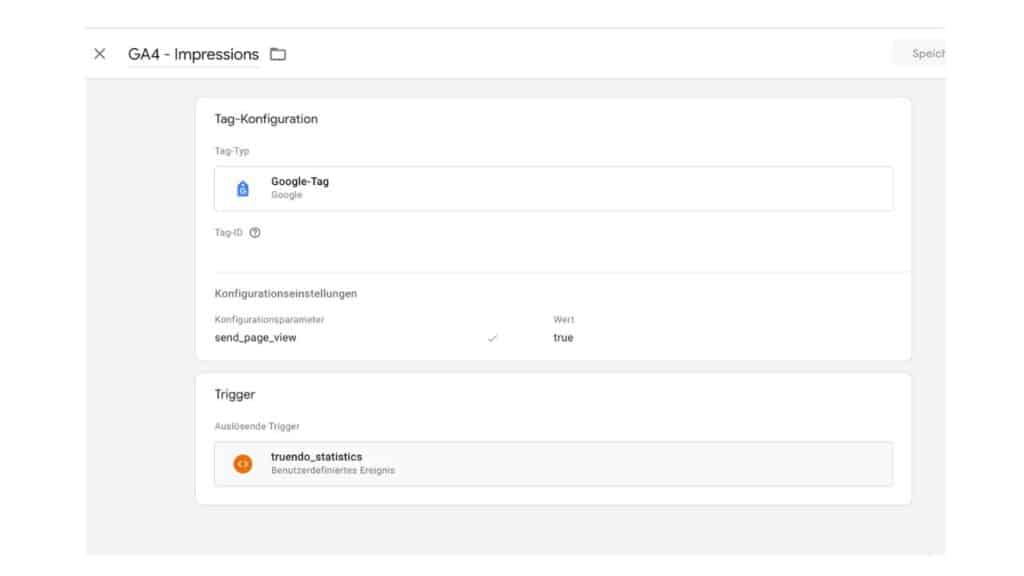The height and width of the screenshot is (576, 1024).
Task: Open the truendo_statistics trigger row
Action: [554, 464]
